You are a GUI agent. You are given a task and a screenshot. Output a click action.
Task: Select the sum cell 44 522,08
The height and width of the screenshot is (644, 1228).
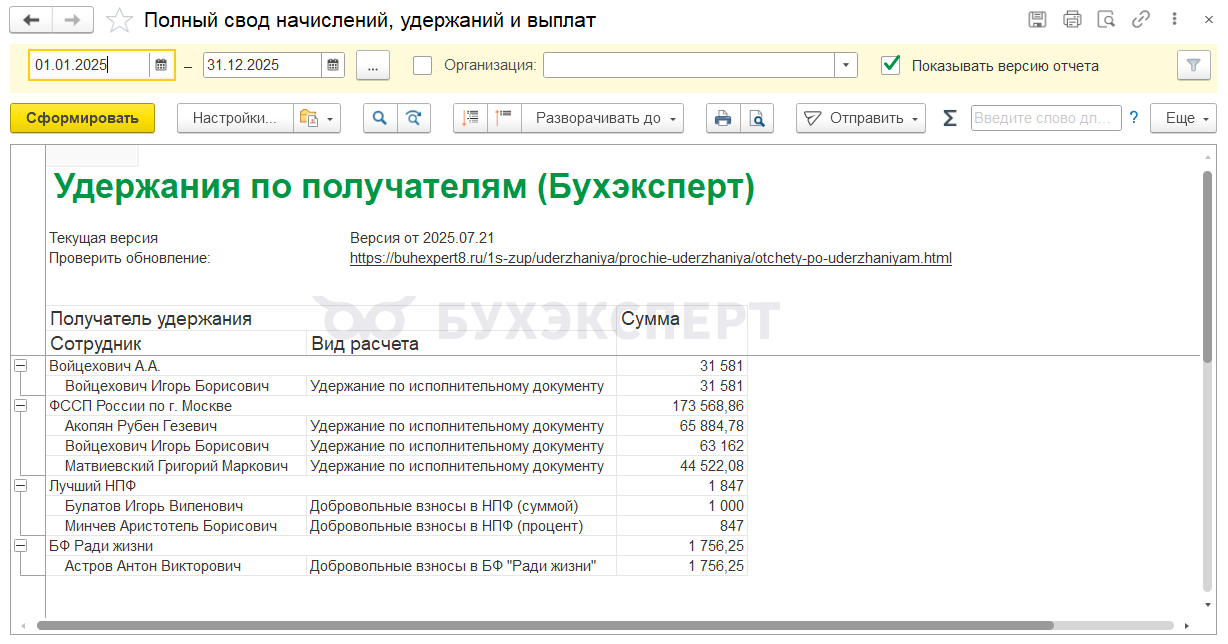(x=682, y=466)
